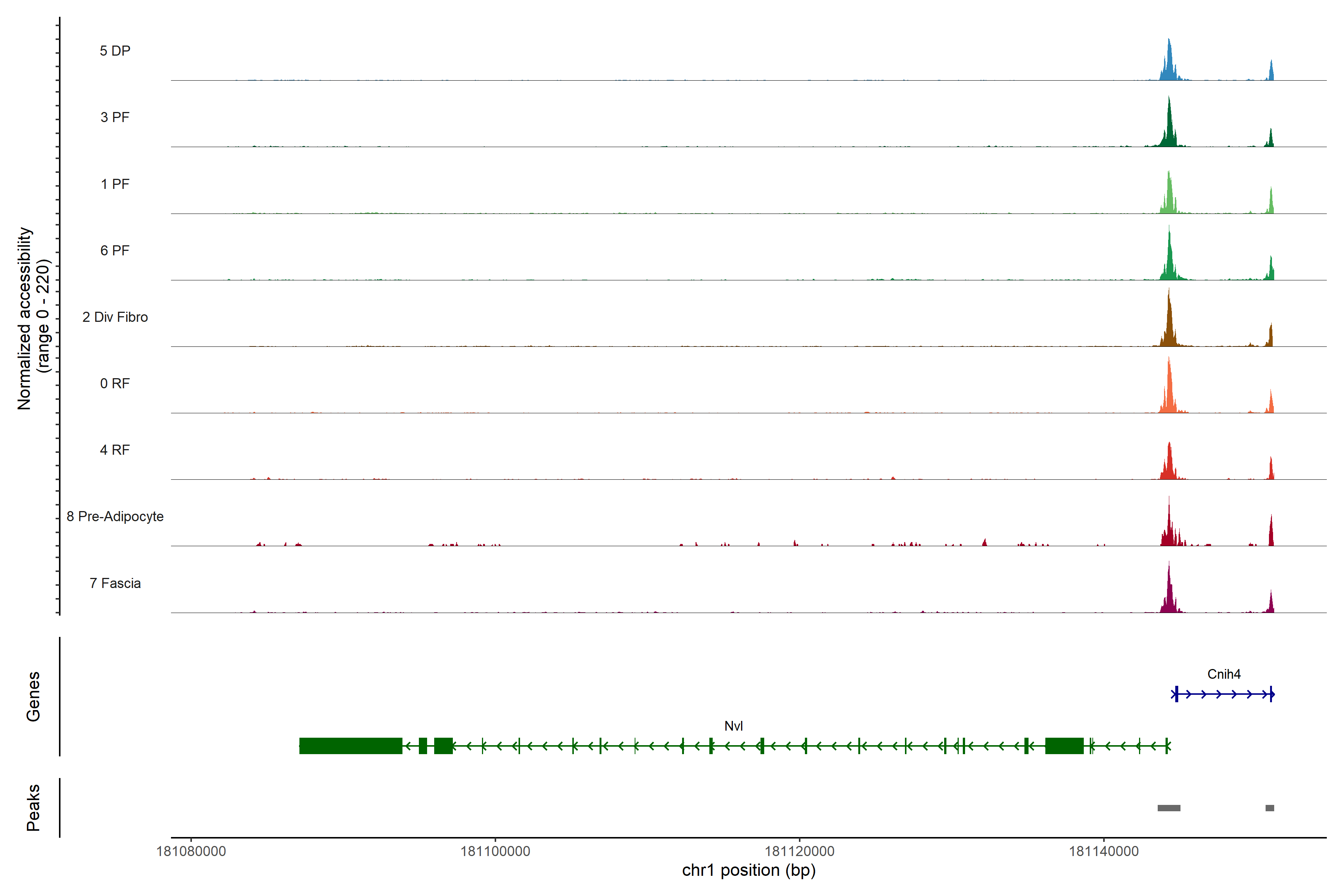Click the wider gray peak bar
Screen dimensions: 1344x896
1169,808
